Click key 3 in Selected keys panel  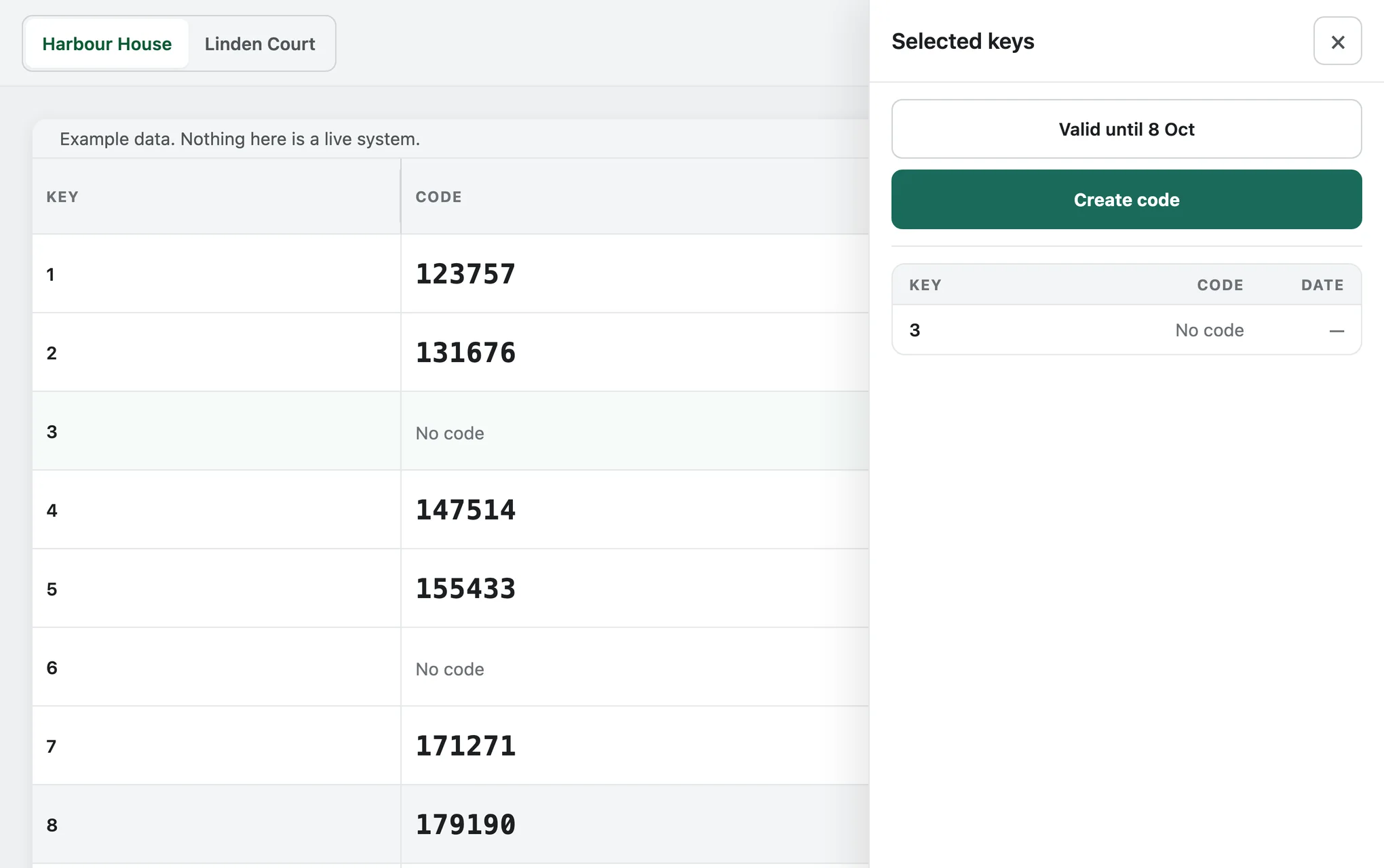click(915, 330)
